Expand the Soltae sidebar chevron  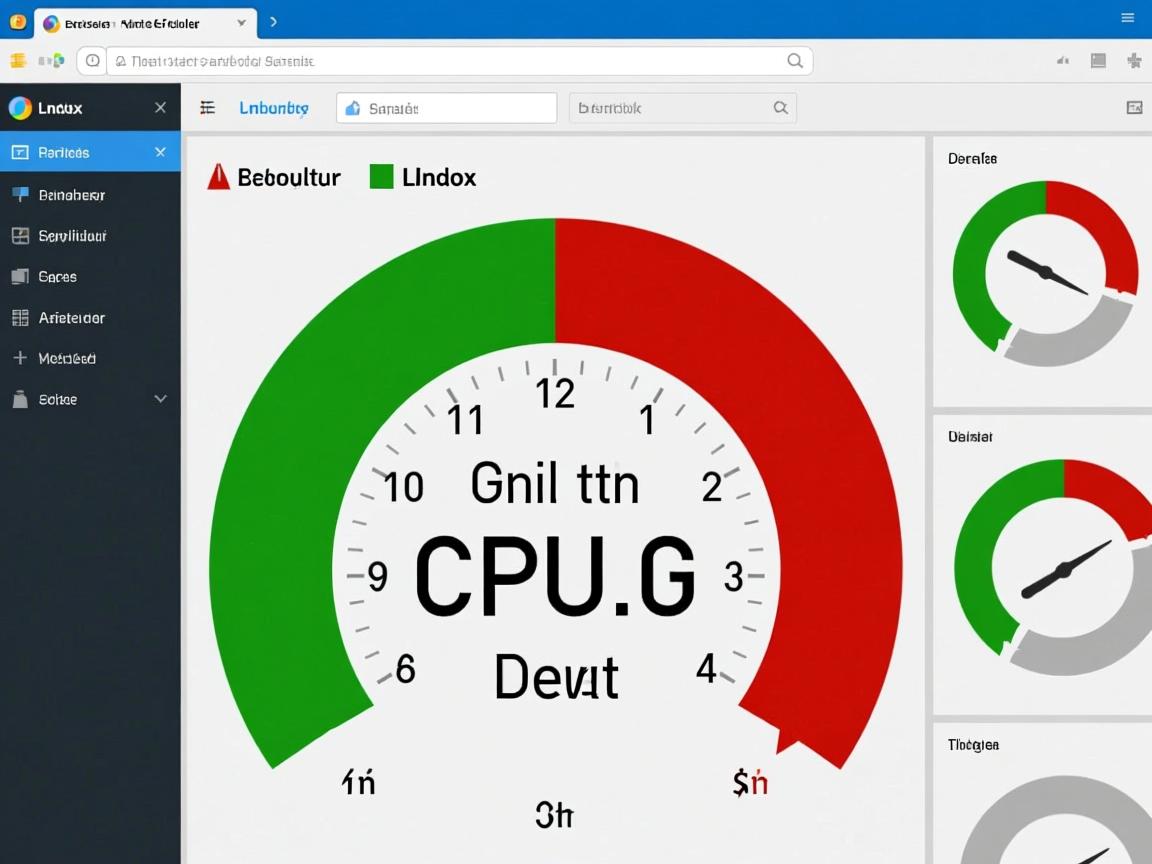pyautogui.click(x=160, y=398)
